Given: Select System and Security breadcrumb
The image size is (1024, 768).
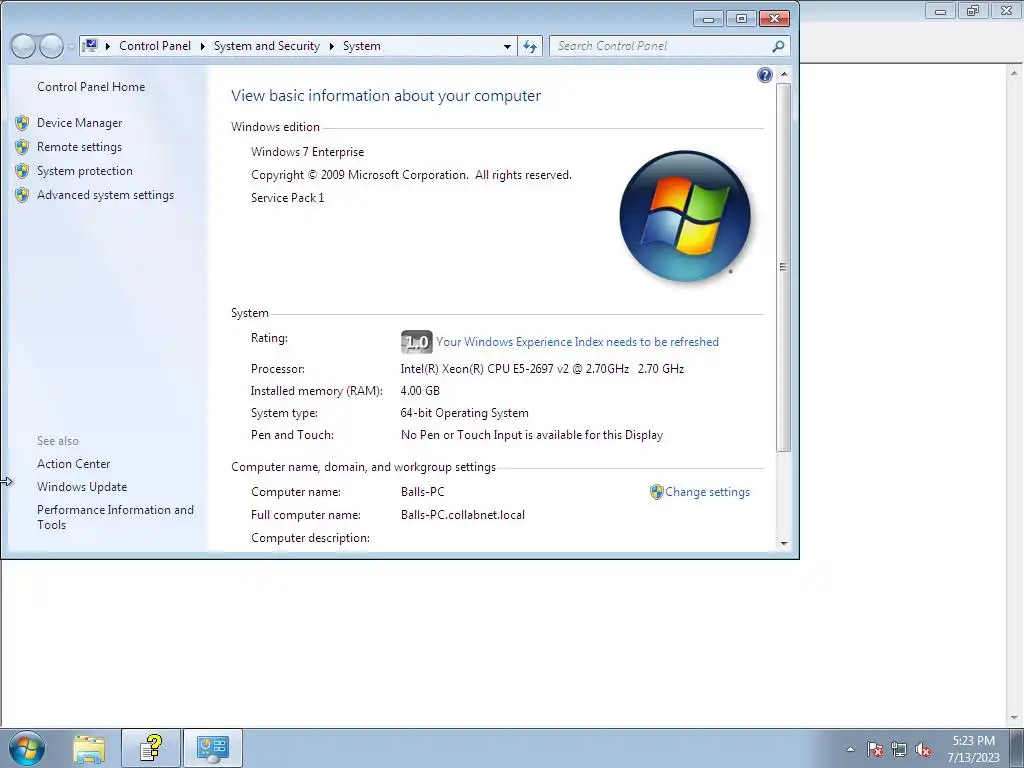Looking at the screenshot, I should click(267, 46).
